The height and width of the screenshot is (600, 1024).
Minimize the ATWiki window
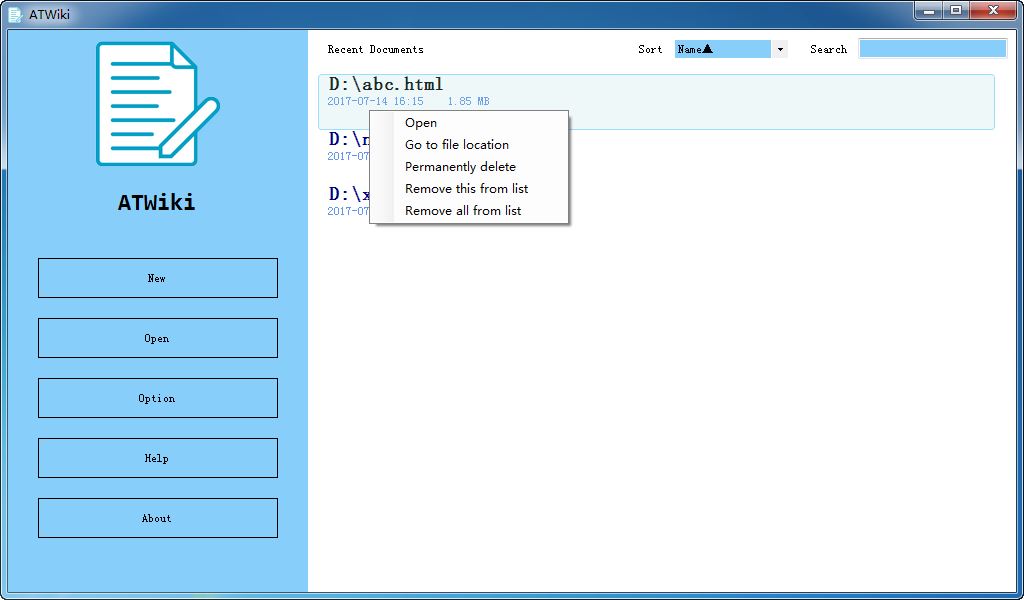[x=929, y=10]
